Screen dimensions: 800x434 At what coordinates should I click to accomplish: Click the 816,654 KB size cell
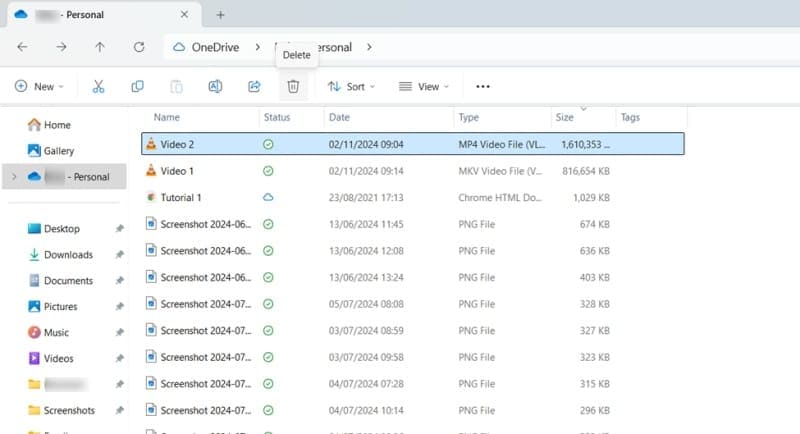click(586, 171)
